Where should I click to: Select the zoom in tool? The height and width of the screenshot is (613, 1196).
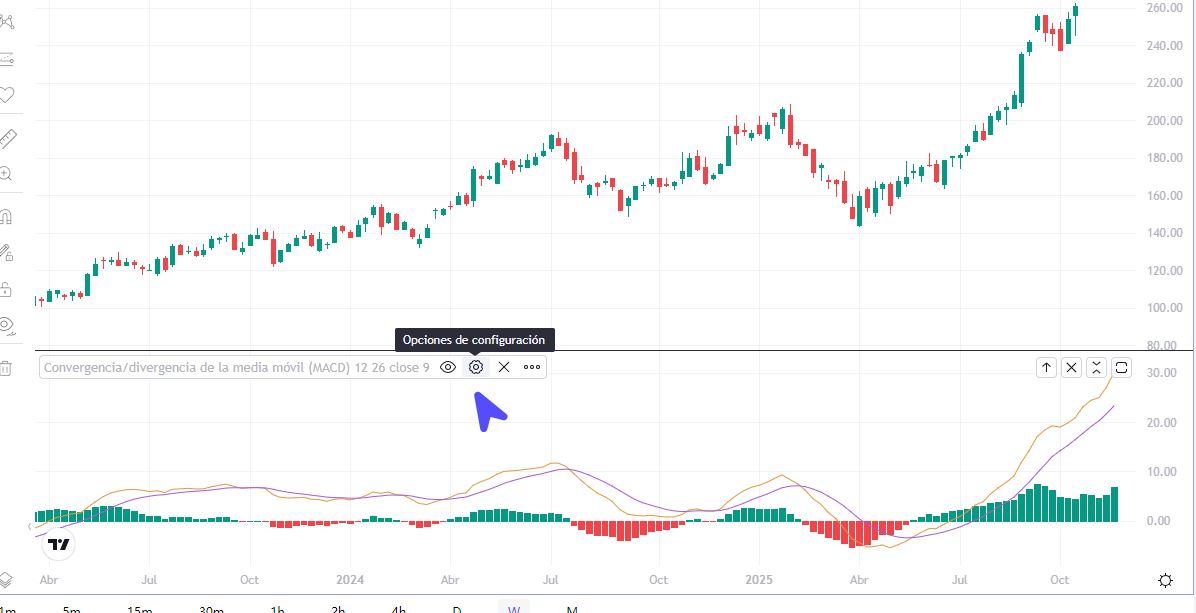[6, 174]
